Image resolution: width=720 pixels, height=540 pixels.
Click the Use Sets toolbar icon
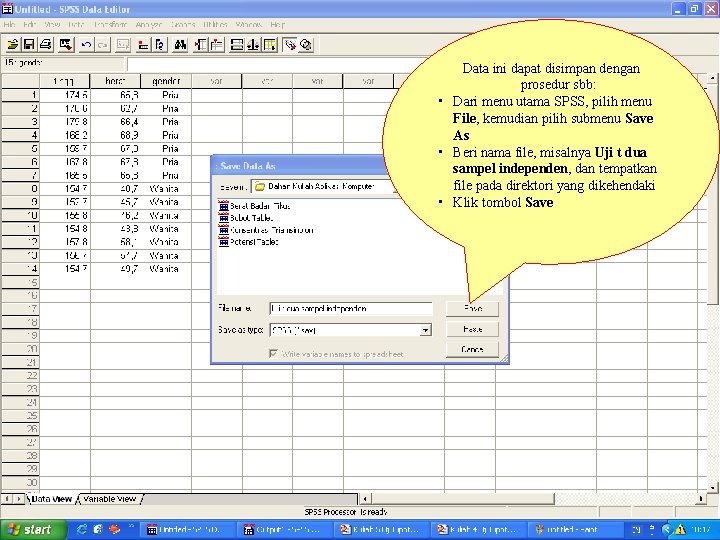pyautogui.click(x=306, y=45)
